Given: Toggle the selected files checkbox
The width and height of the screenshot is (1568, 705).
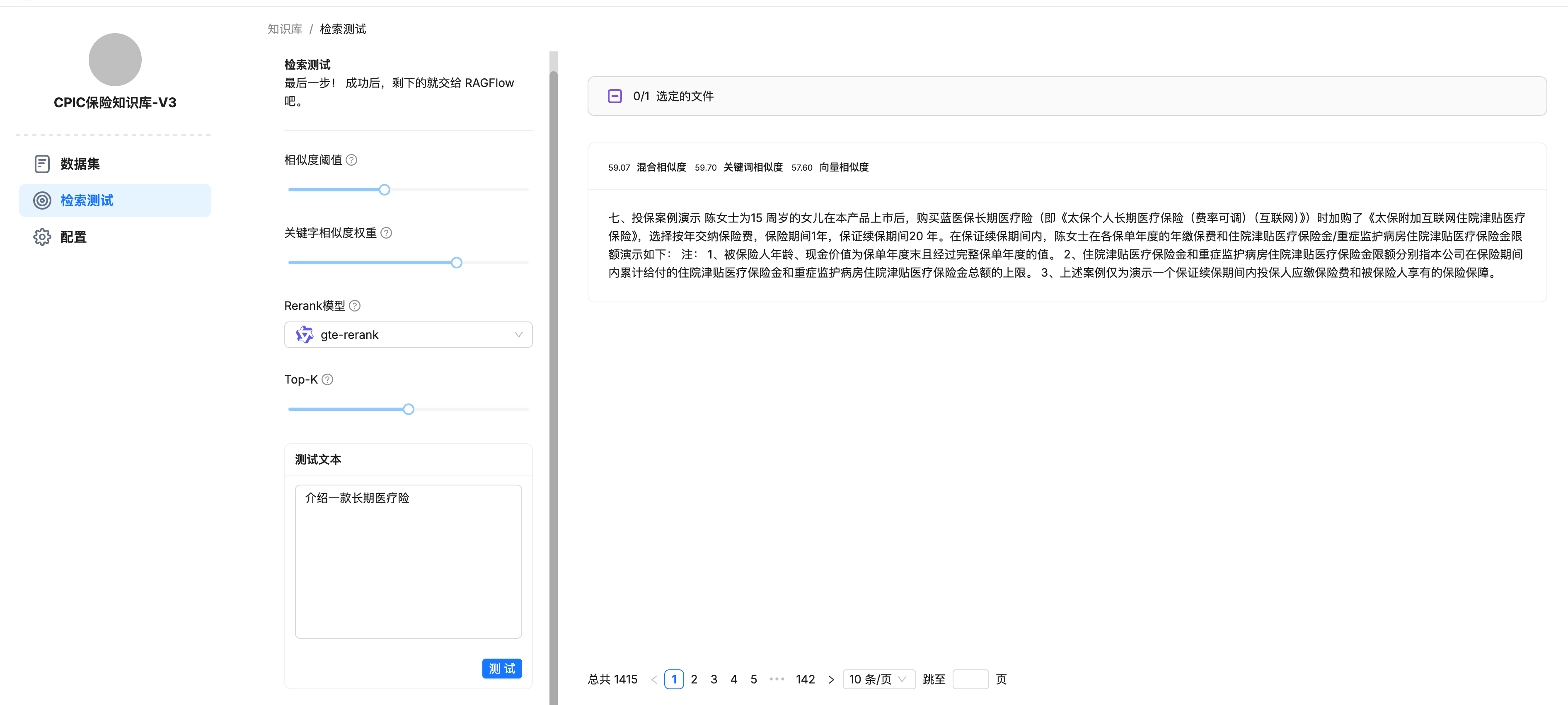Looking at the screenshot, I should point(615,96).
